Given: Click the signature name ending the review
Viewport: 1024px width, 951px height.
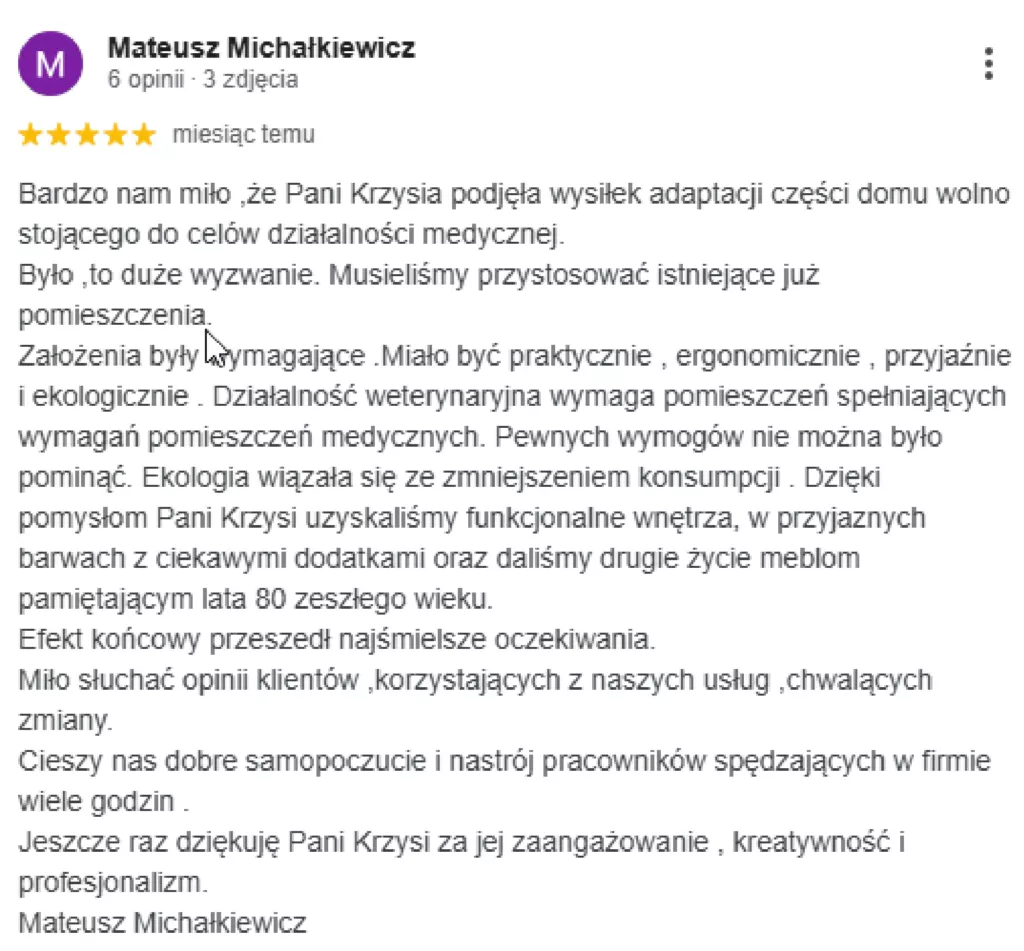Looking at the screenshot, I should 162,923.
